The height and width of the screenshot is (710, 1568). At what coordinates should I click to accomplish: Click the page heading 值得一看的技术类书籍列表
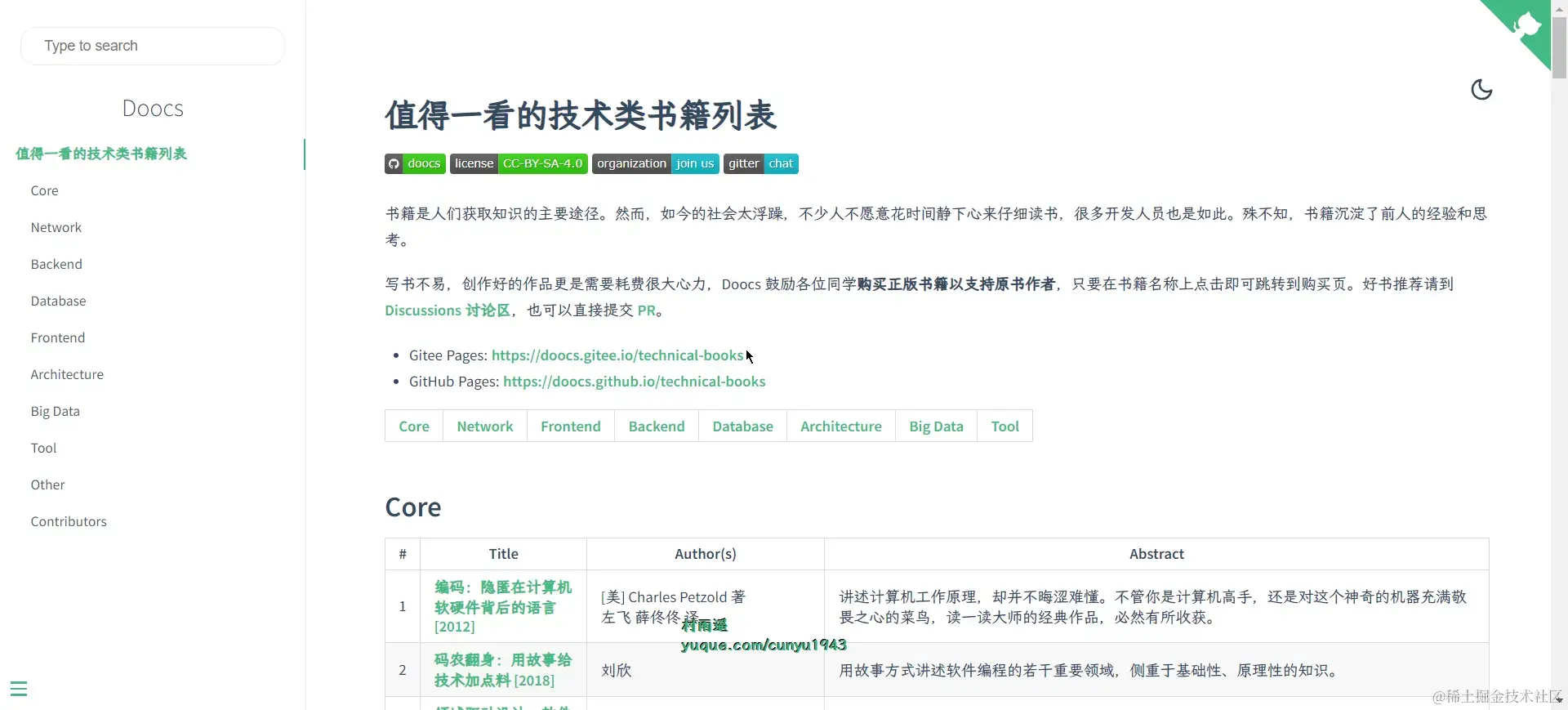[581, 115]
